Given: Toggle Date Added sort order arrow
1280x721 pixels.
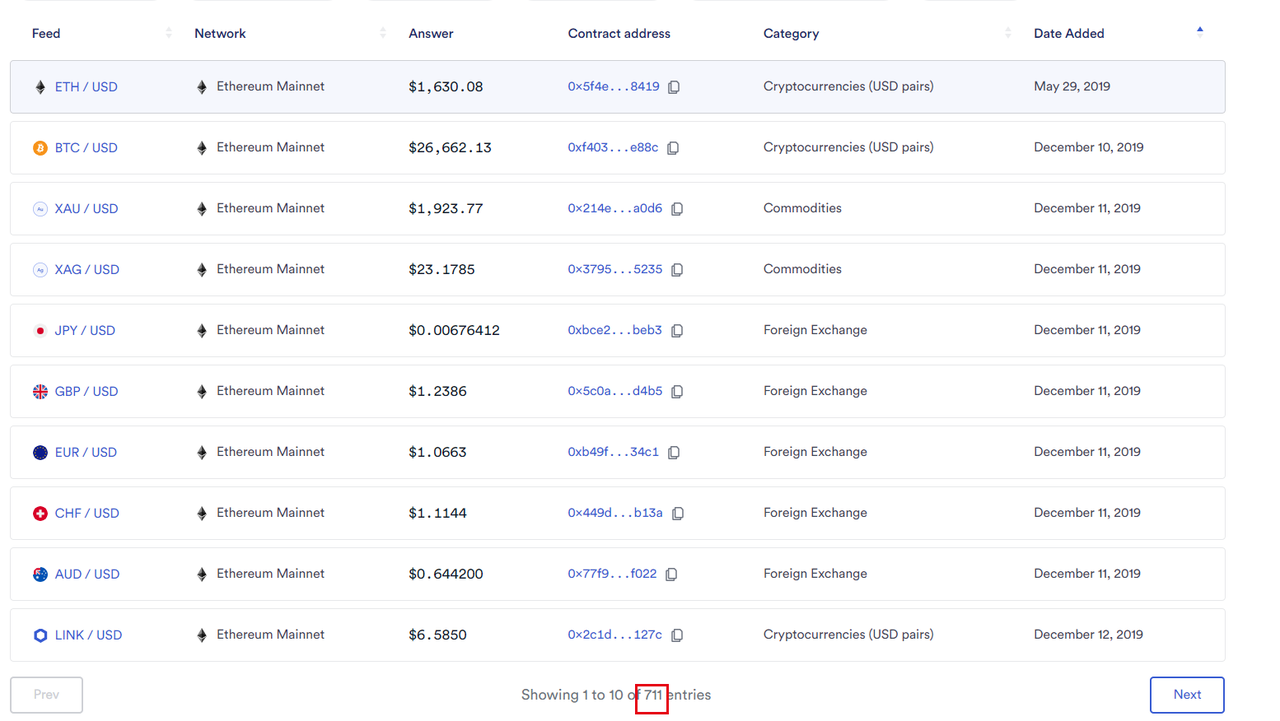Looking at the screenshot, I should pyautogui.click(x=1200, y=31).
